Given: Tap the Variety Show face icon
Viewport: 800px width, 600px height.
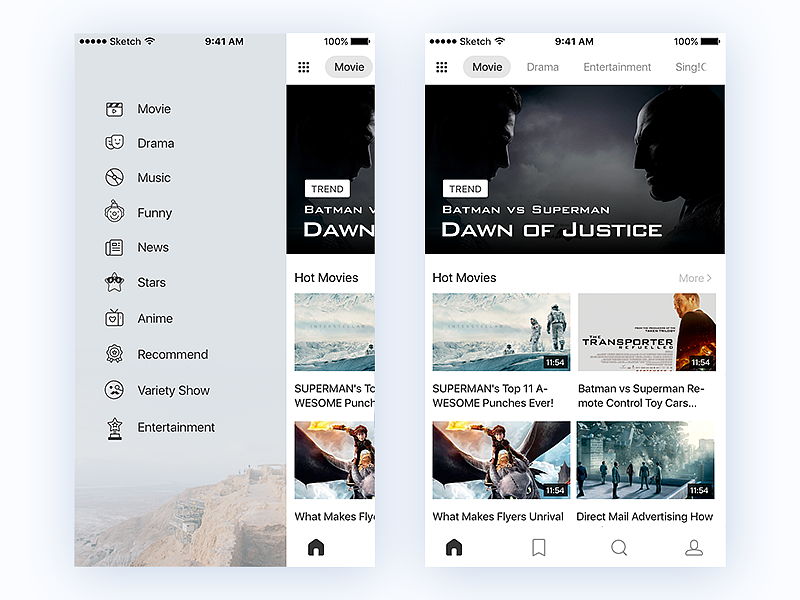Looking at the screenshot, I should point(114,390).
